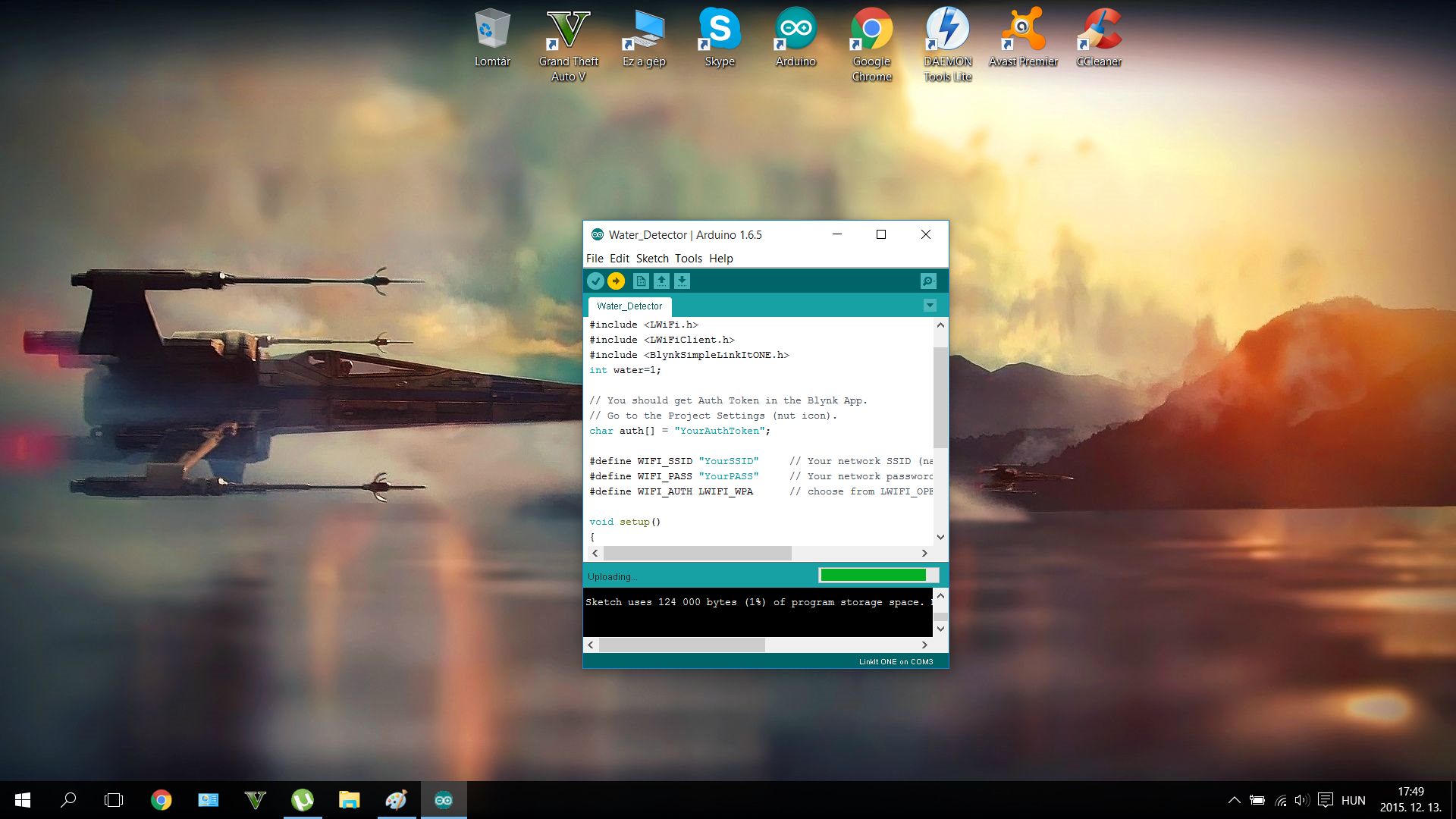The image size is (1456, 819).
Task: Select the Avast Premier desktop shortcut
Action: [1023, 38]
